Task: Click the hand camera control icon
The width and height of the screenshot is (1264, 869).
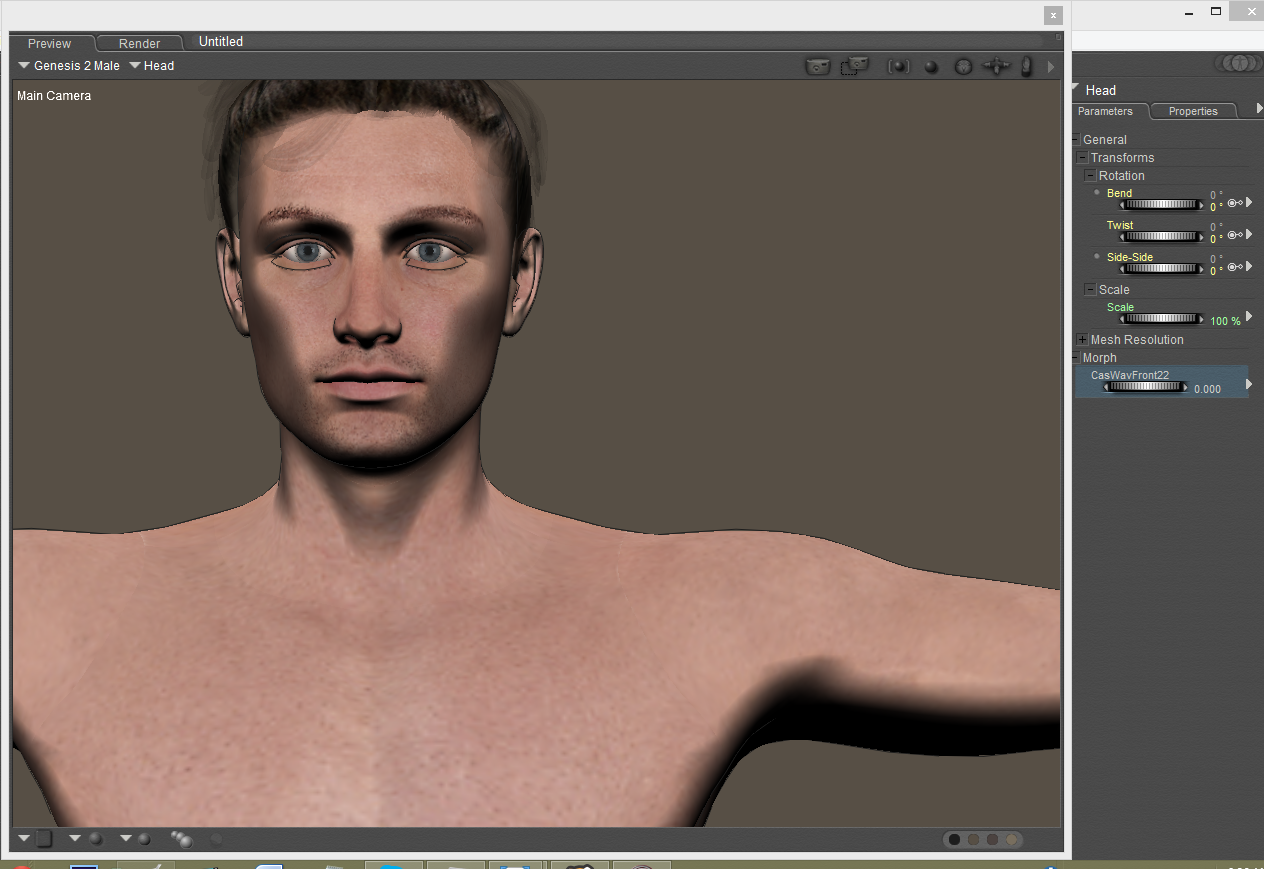Action: (x=1026, y=67)
